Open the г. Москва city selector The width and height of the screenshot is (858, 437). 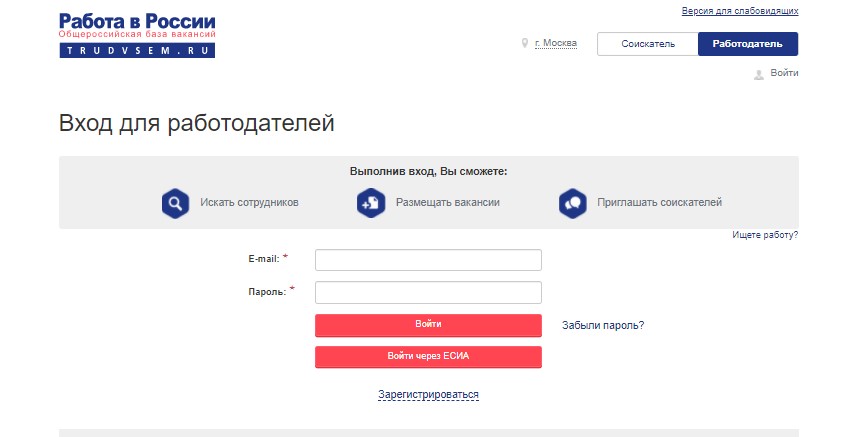pos(556,44)
